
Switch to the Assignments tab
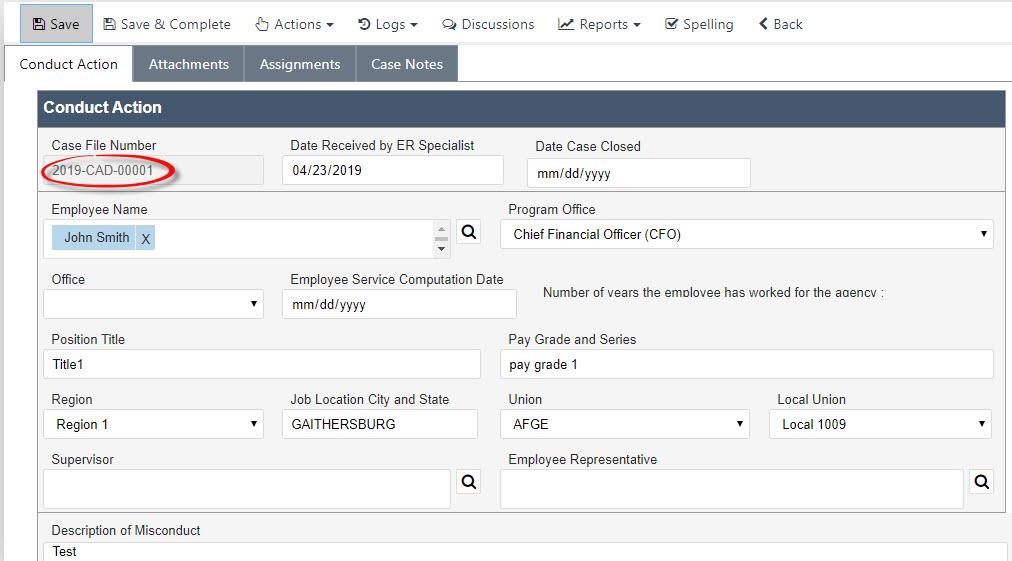pyautogui.click(x=300, y=64)
